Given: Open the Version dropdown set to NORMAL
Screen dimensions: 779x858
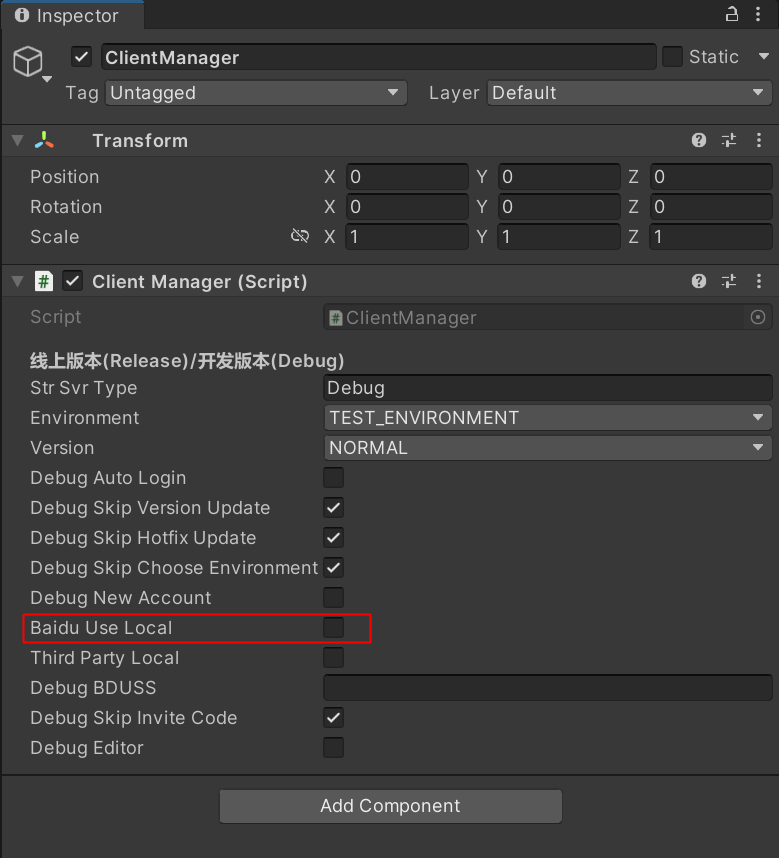Looking at the screenshot, I should click(547, 448).
